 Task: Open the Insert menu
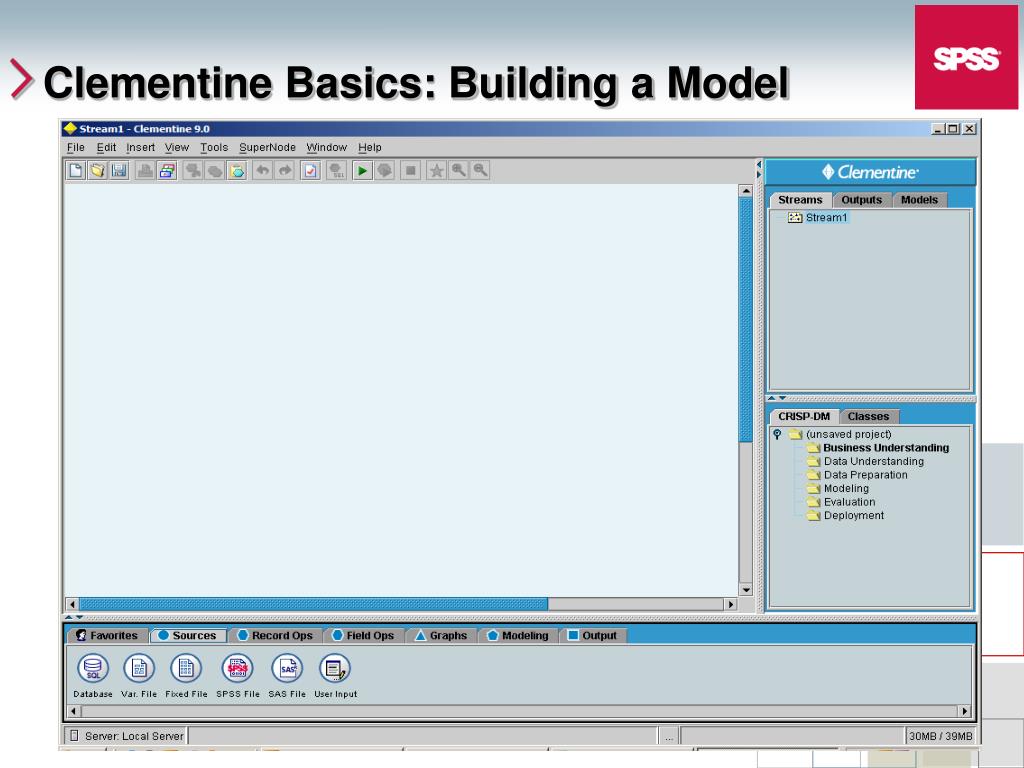(140, 148)
